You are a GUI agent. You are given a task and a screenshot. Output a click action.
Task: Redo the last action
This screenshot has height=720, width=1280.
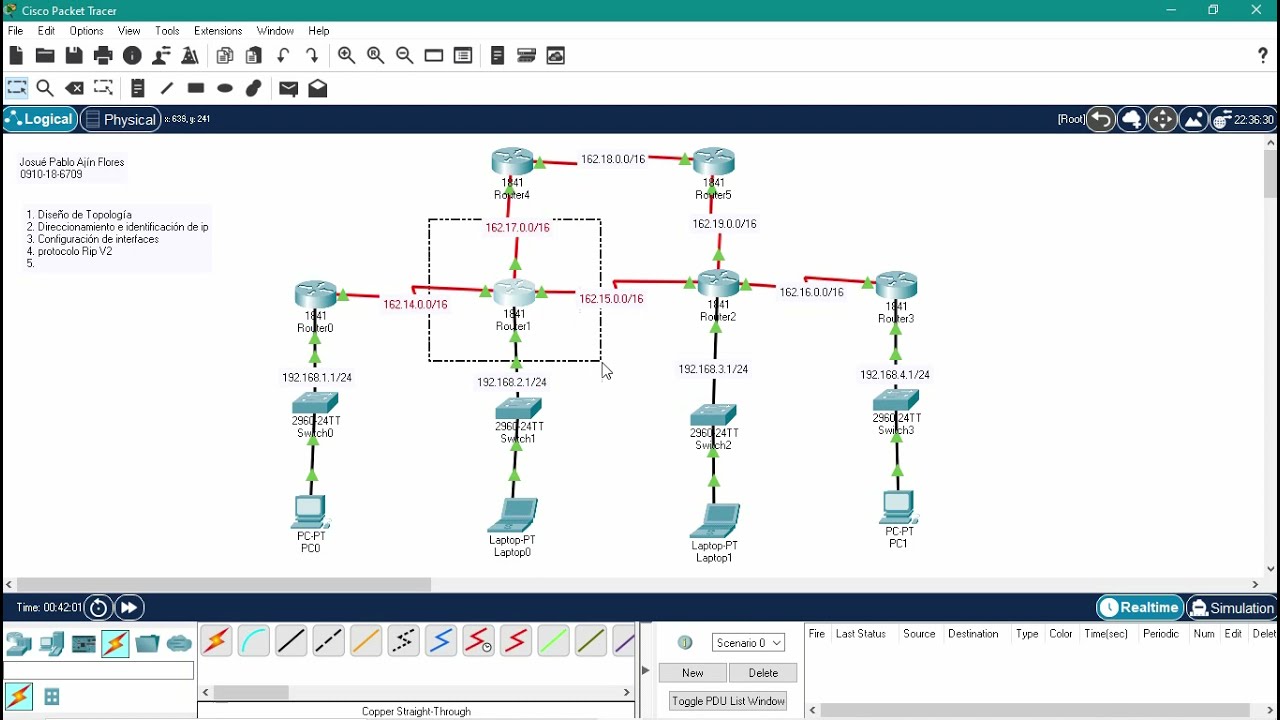312,56
